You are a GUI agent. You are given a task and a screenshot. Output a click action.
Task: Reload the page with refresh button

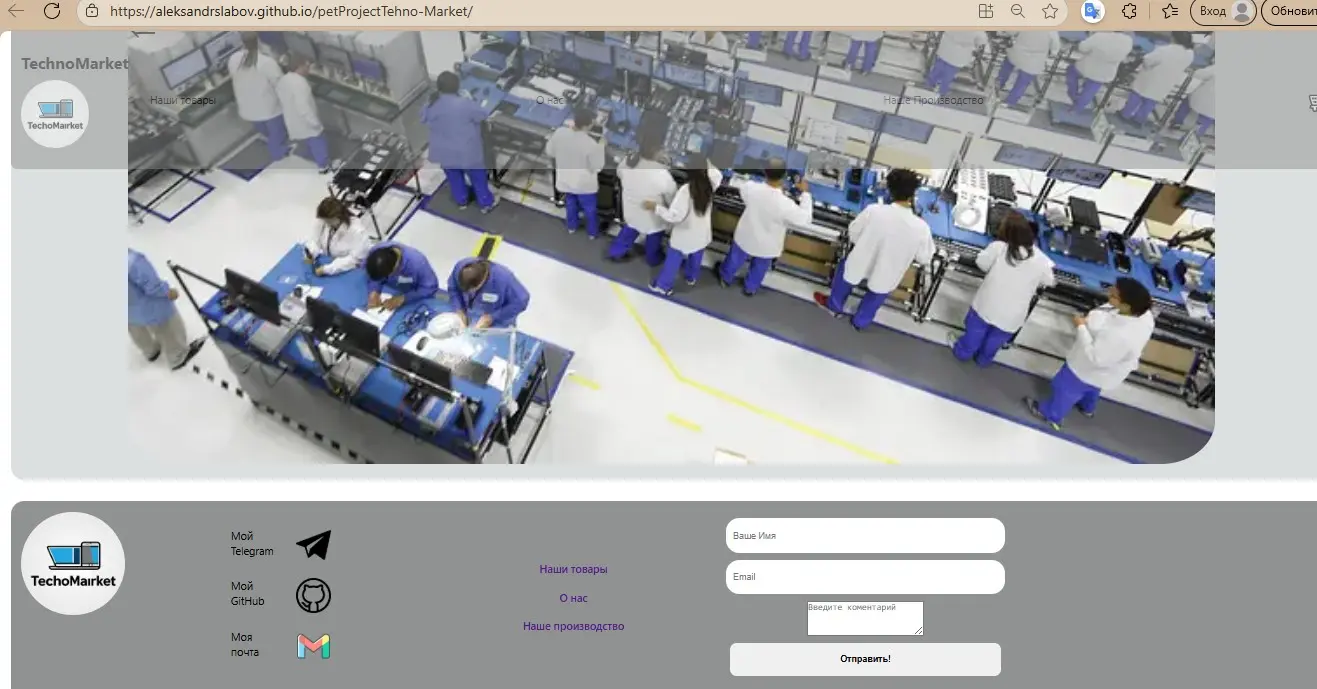tap(52, 11)
